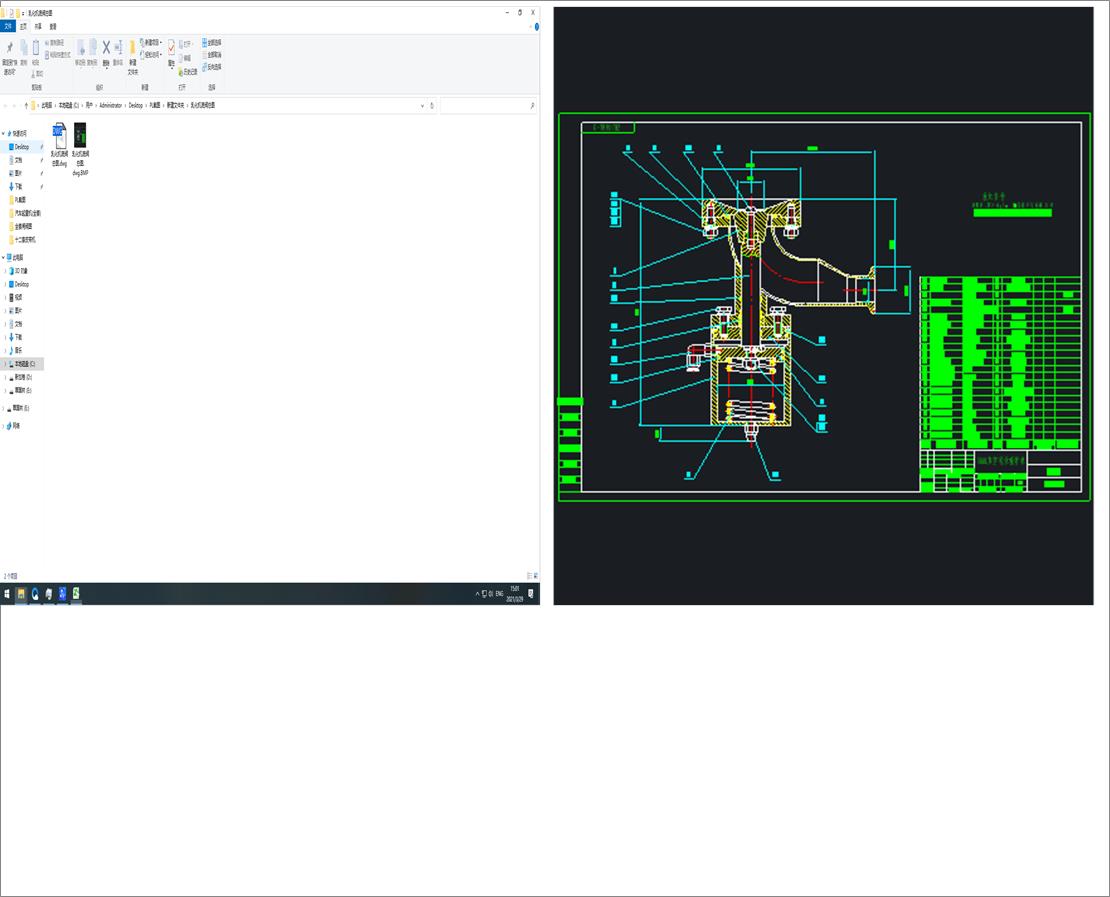Open the New item dropdown in the ribbon
The image size is (1110, 897).
pos(151,42)
